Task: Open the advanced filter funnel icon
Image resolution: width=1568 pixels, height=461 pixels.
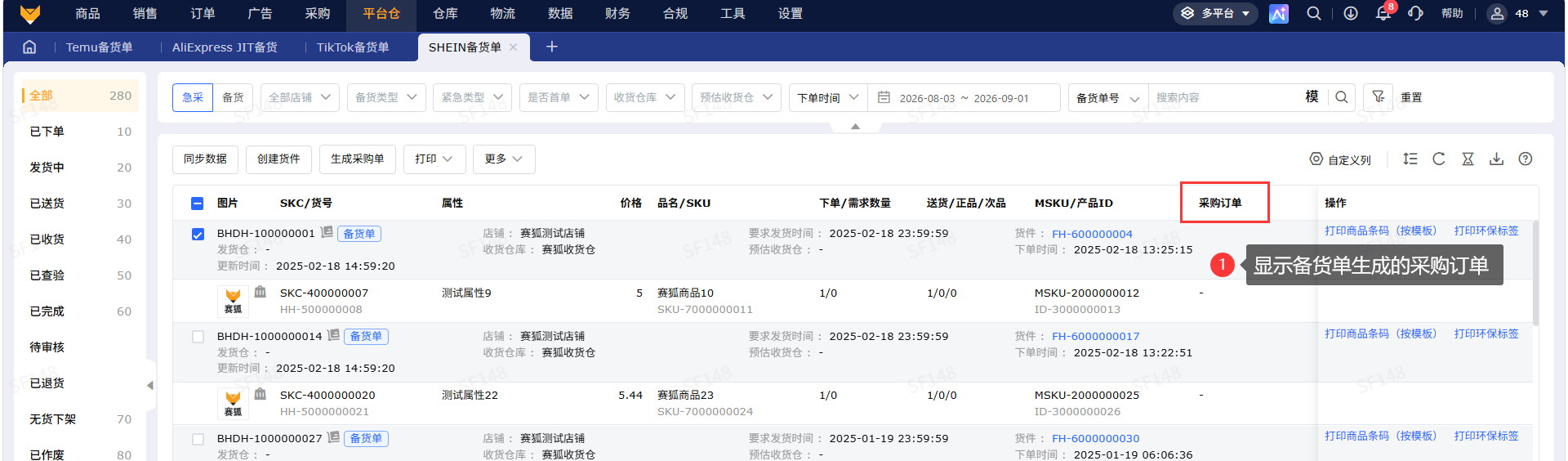Action: [x=1379, y=97]
